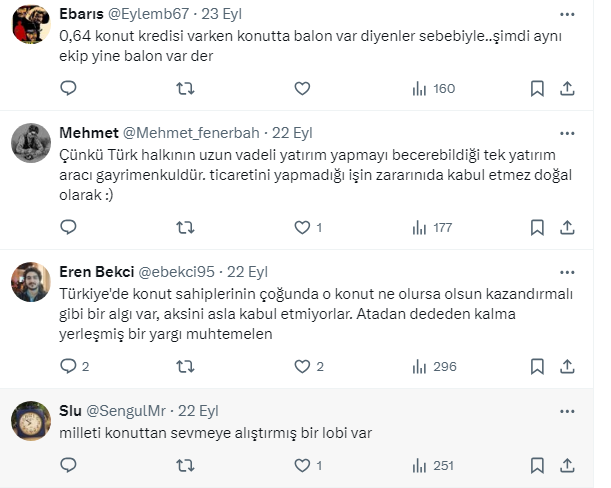
Task: Go to @ebekci95 profile handle
Action: tap(177, 272)
